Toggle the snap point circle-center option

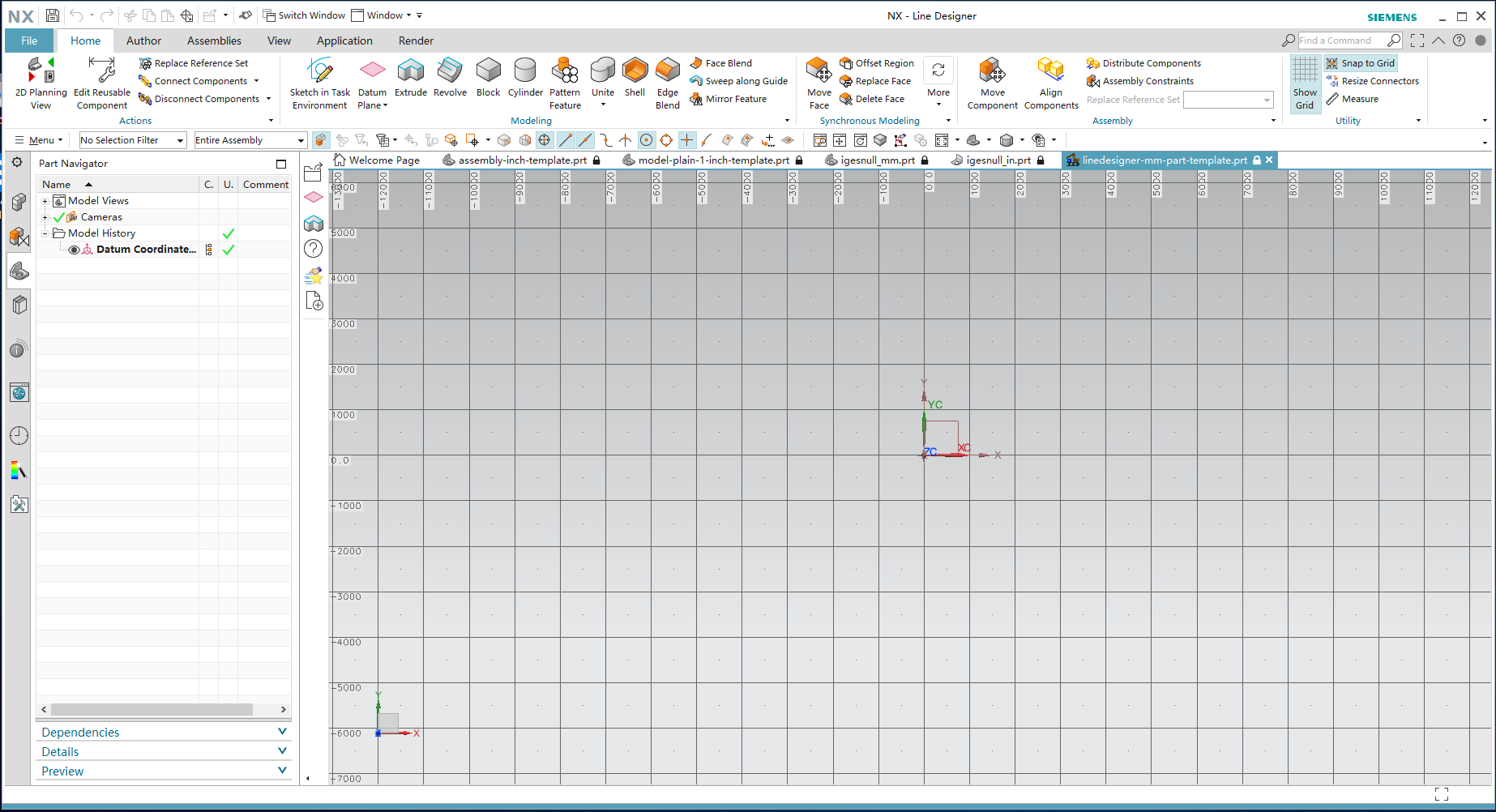tap(646, 140)
